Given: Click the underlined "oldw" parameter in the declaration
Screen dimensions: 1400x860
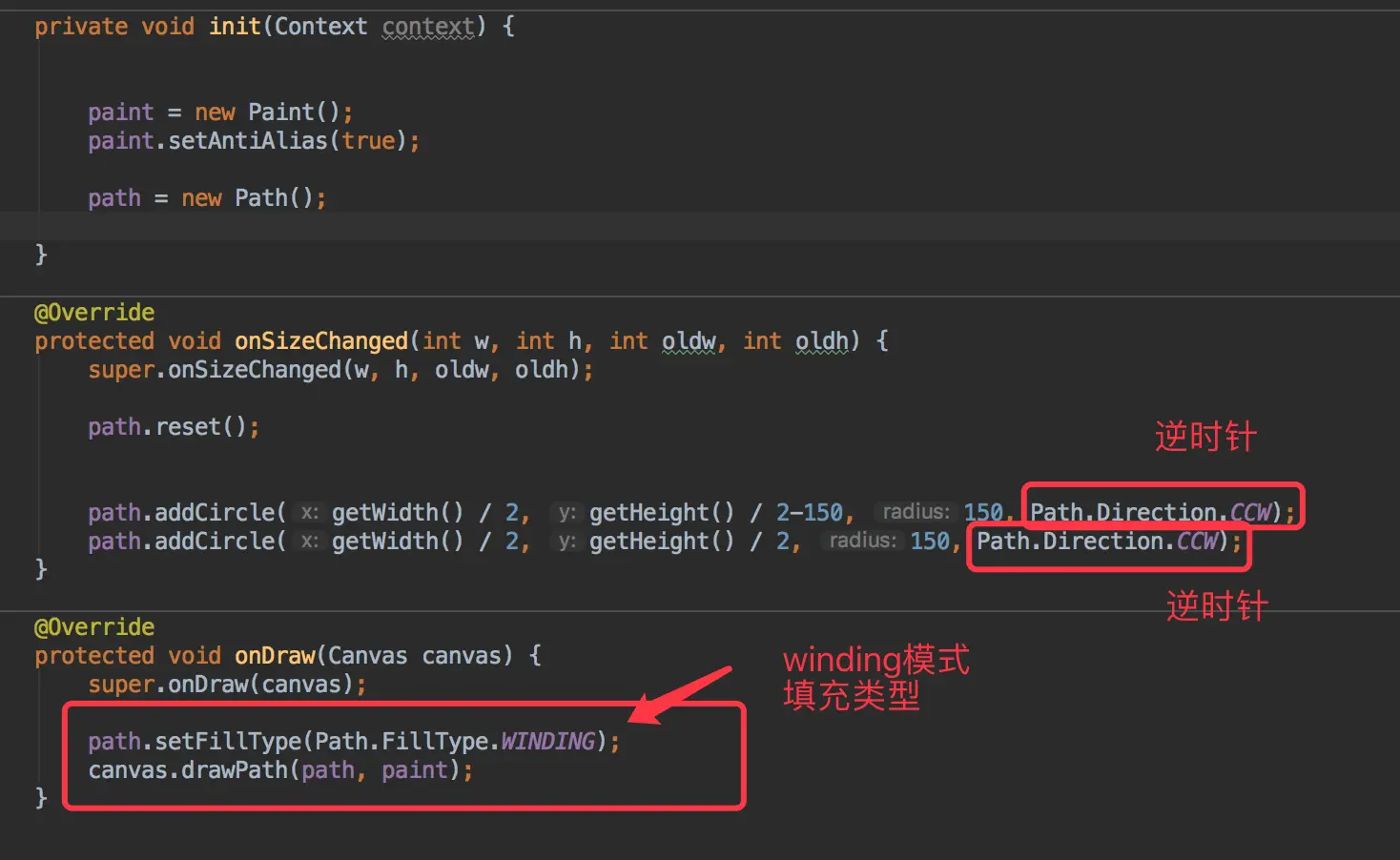Looking at the screenshot, I should point(689,340).
